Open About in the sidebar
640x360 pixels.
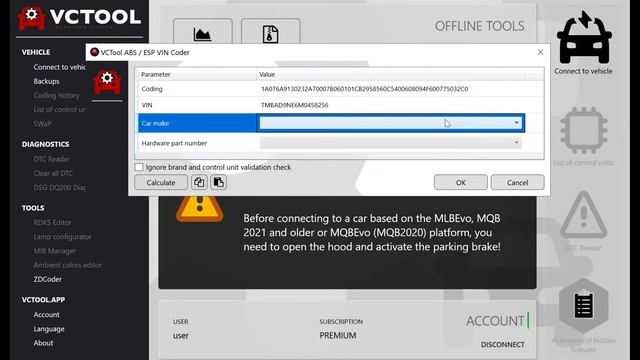[43, 343]
